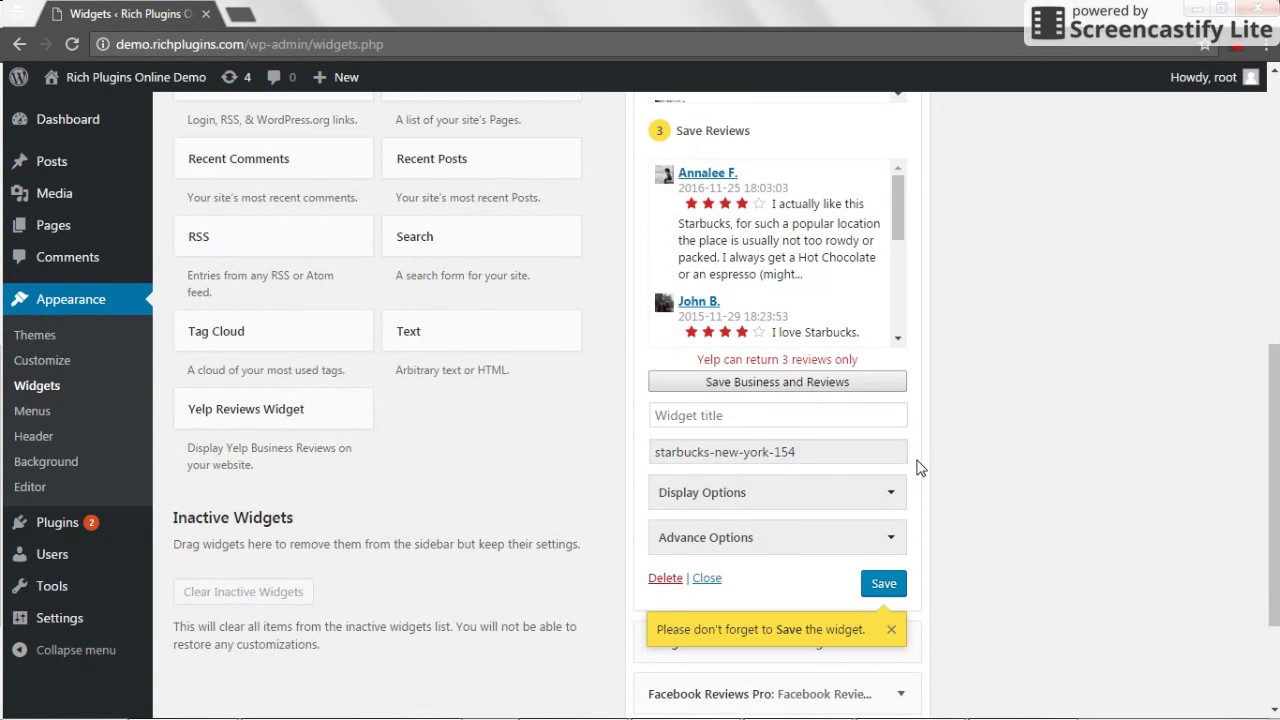The height and width of the screenshot is (720, 1280).
Task: Open the Menus submenu item
Action: 32,411
